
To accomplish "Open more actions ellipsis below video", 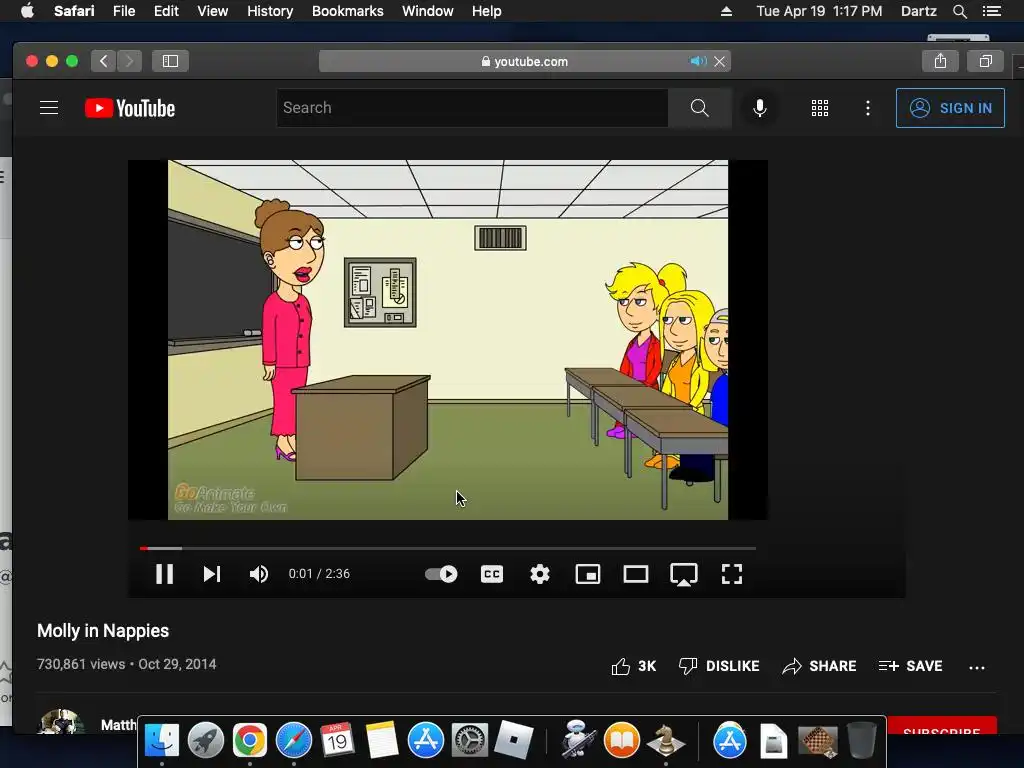I will tap(976, 667).
